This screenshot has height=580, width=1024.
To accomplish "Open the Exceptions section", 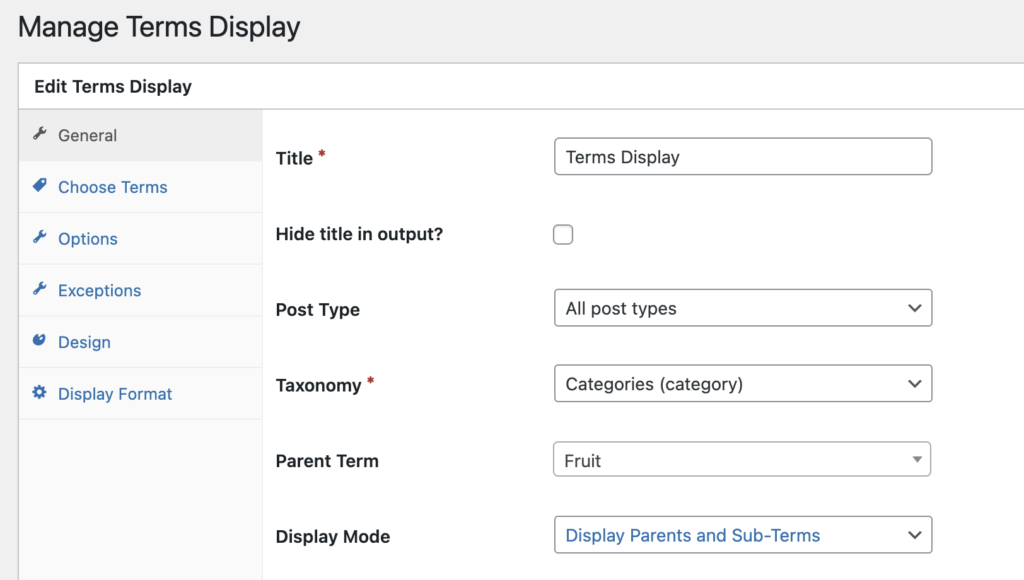I will point(100,290).
